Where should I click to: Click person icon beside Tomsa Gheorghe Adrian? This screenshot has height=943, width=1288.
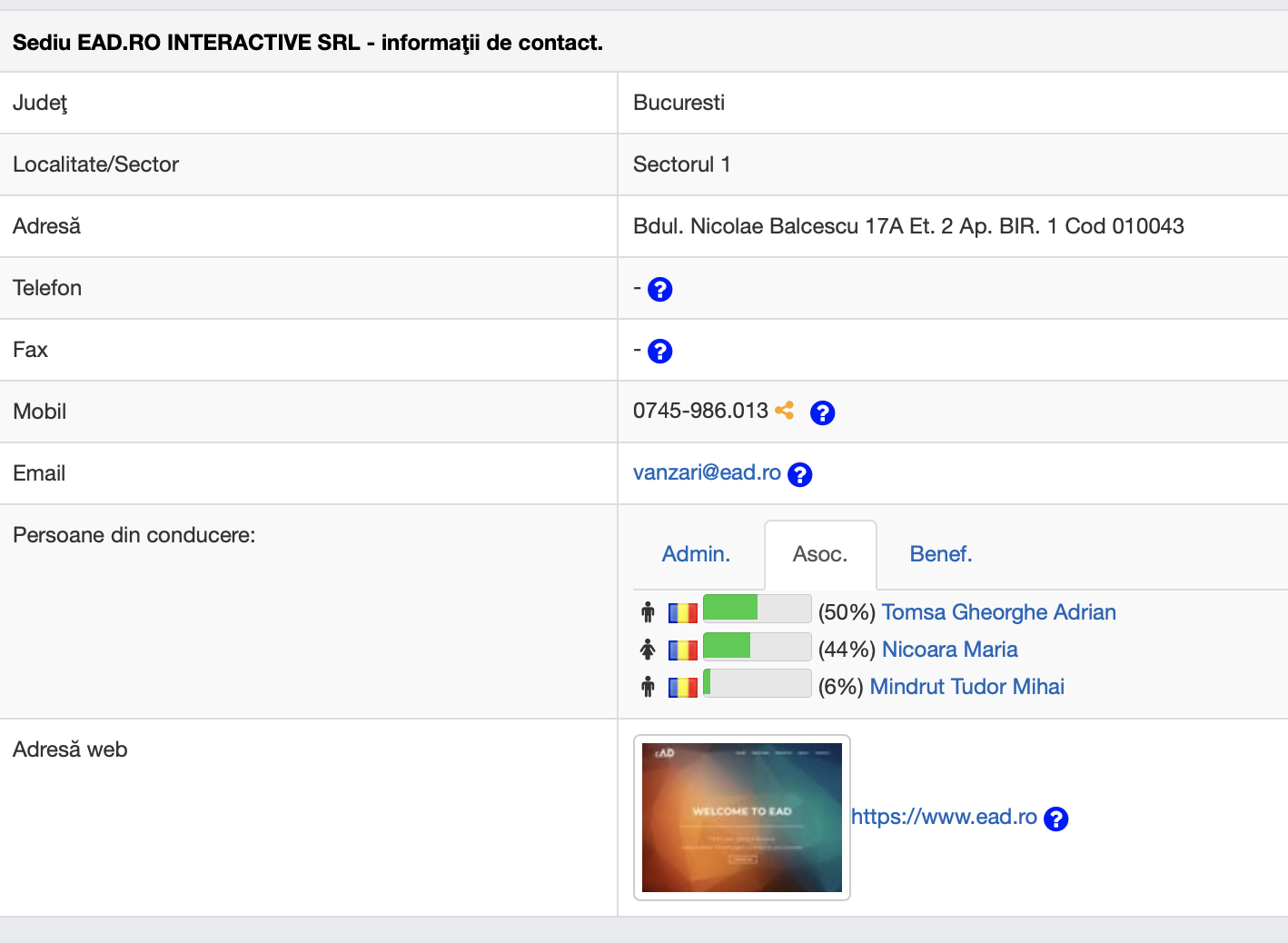click(x=648, y=612)
